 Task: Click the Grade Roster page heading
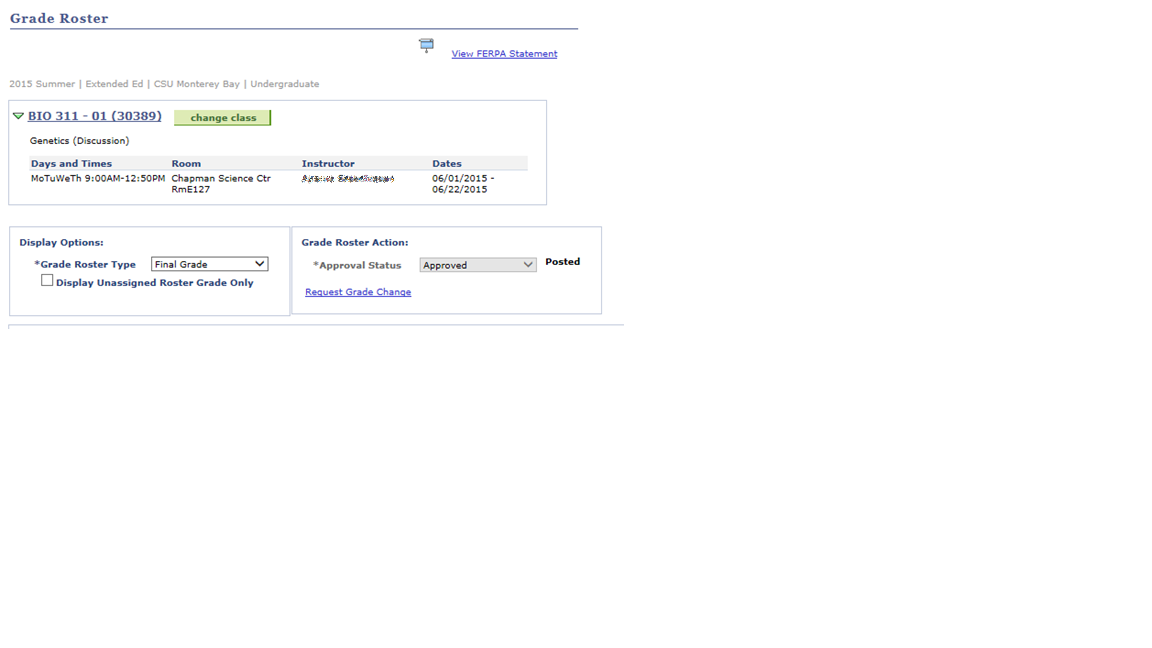(59, 18)
